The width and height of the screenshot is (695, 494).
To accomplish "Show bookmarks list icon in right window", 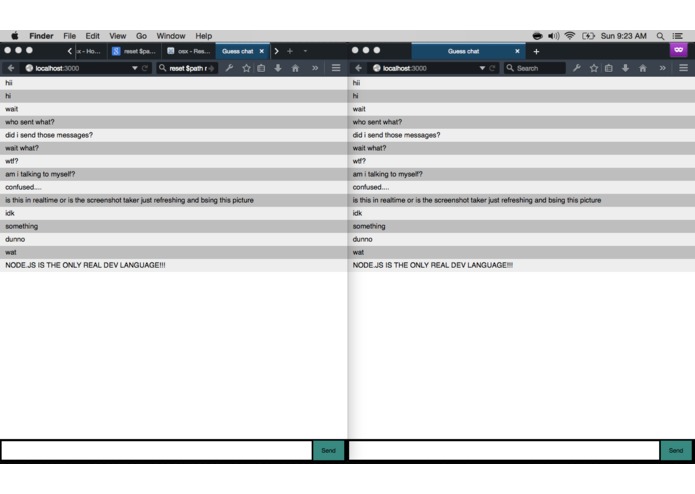I will 609,68.
